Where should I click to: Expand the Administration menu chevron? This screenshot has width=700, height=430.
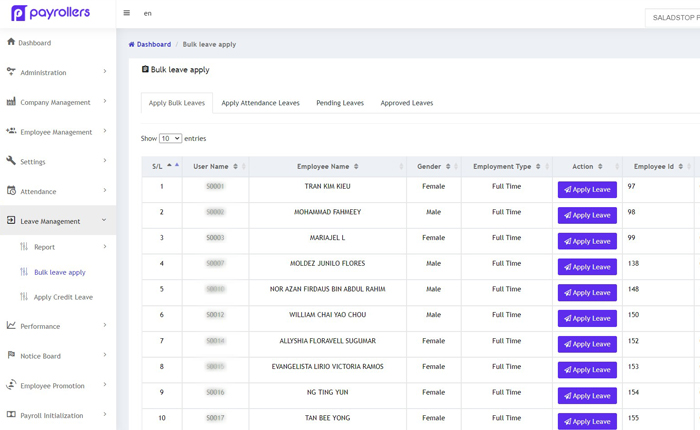tap(105, 71)
